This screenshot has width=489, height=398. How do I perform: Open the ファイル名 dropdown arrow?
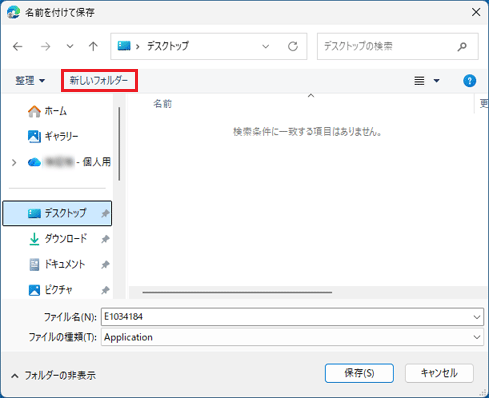477,317
